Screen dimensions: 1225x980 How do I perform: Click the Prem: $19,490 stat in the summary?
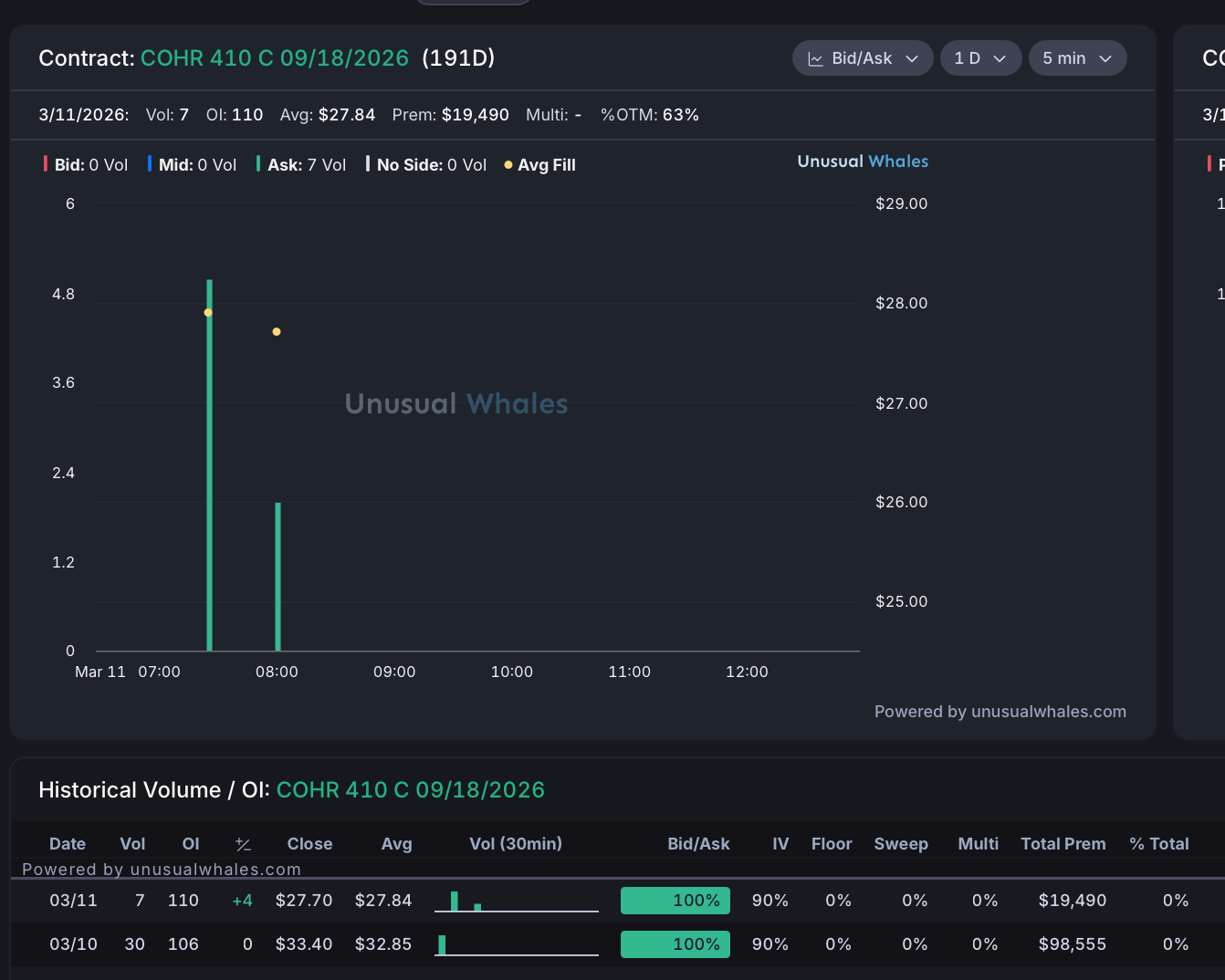[x=450, y=115]
